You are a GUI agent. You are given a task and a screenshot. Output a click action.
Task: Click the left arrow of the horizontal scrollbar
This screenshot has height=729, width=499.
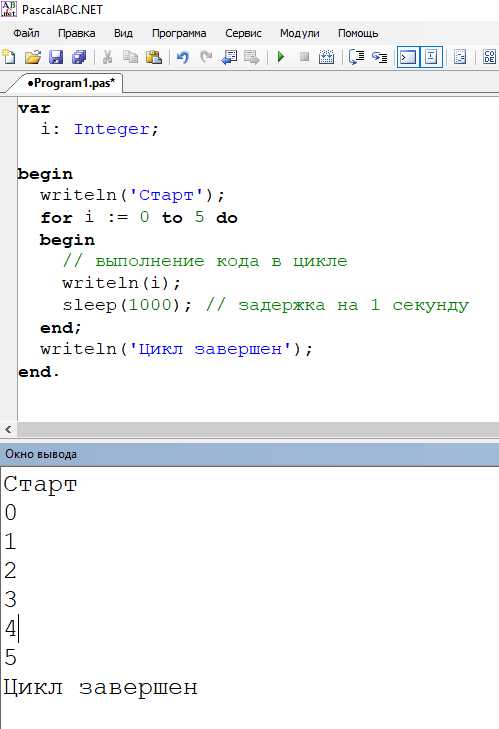tap(8, 430)
